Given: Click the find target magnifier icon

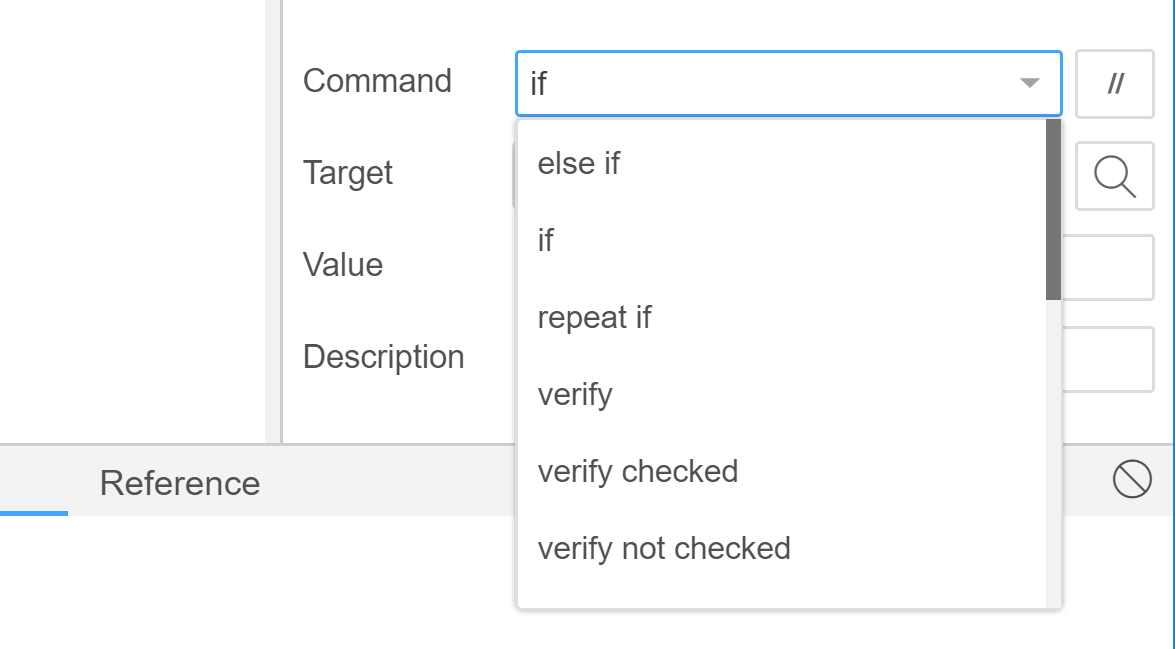Looking at the screenshot, I should [1114, 176].
